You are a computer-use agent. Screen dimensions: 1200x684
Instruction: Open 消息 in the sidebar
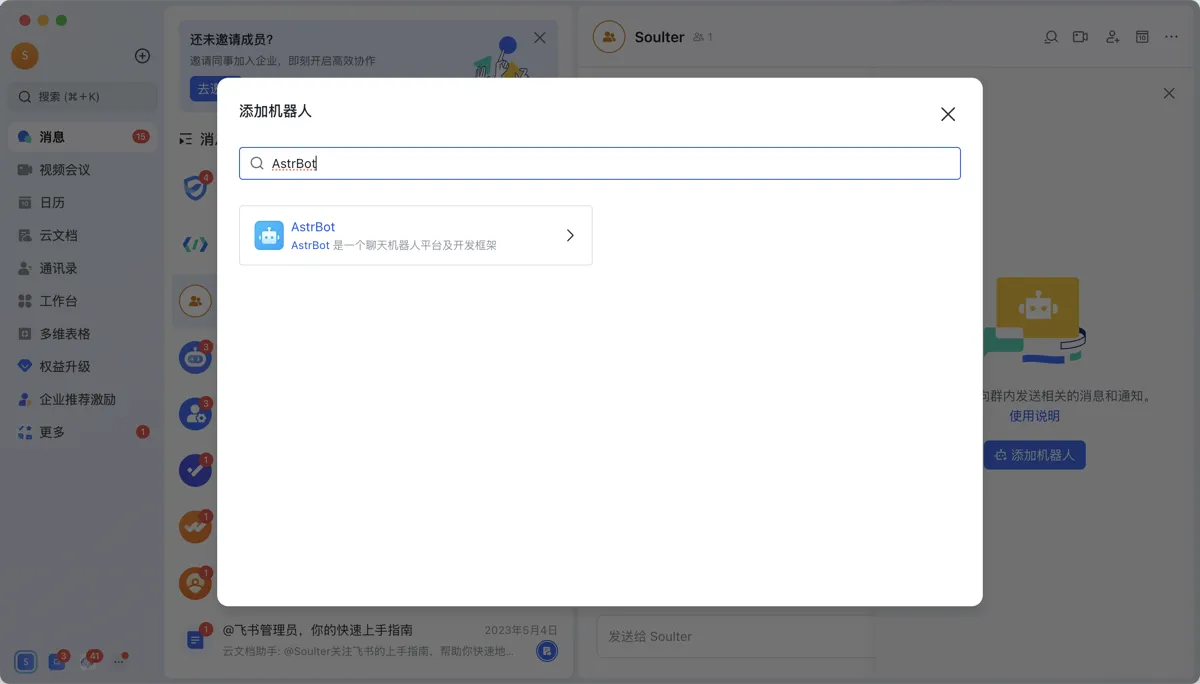(82, 137)
